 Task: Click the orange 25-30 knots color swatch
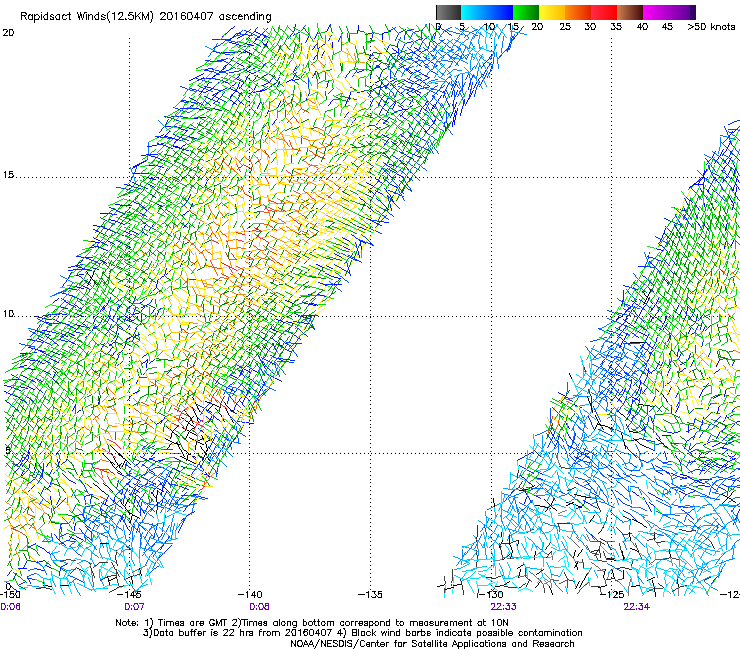578,12
